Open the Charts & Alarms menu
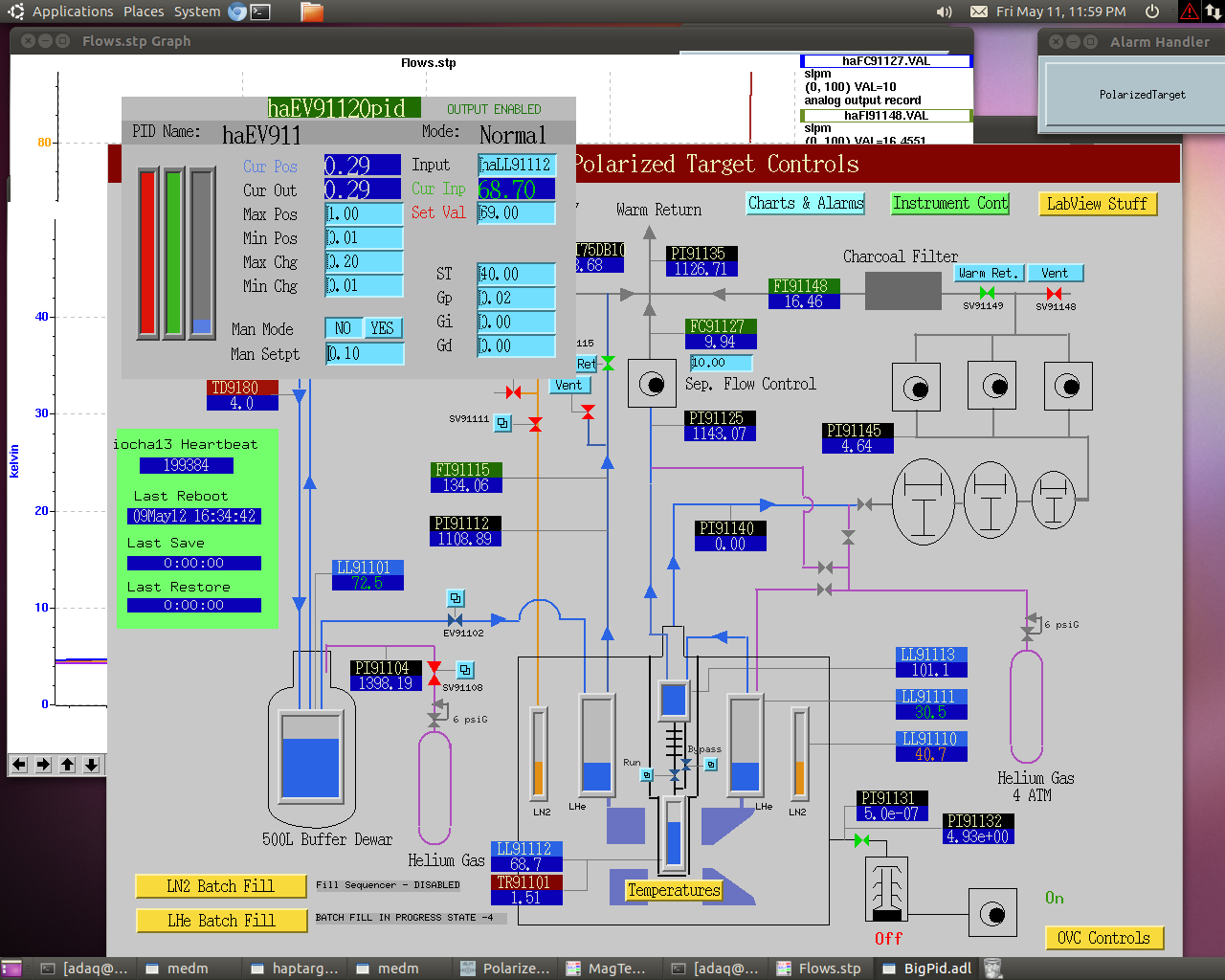Image resolution: width=1225 pixels, height=980 pixels. [806, 203]
